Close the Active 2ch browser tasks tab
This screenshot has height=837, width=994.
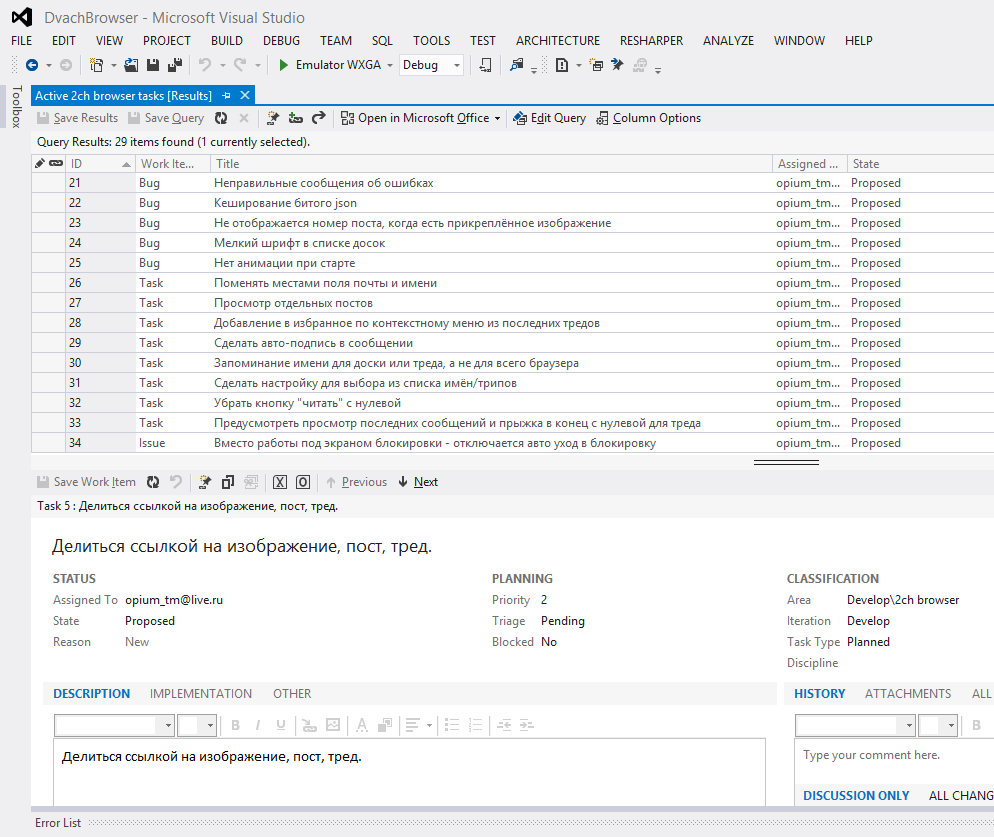click(245, 96)
